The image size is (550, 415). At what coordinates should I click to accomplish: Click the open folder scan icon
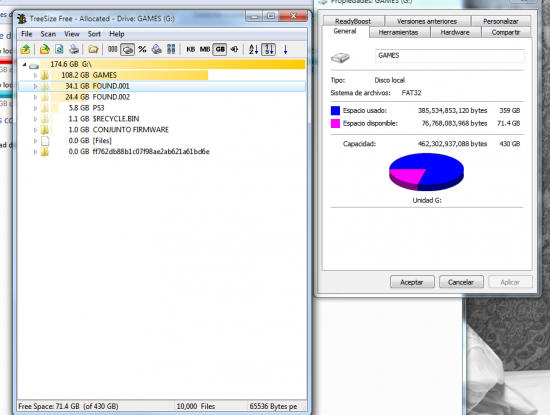click(x=45, y=49)
